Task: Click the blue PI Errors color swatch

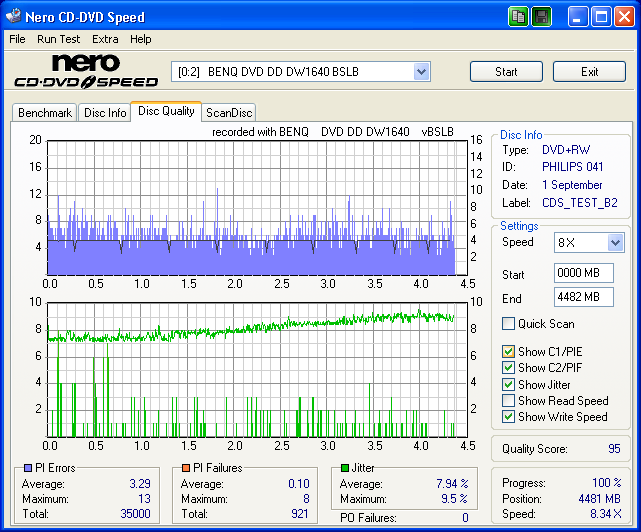Action: click(27, 468)
